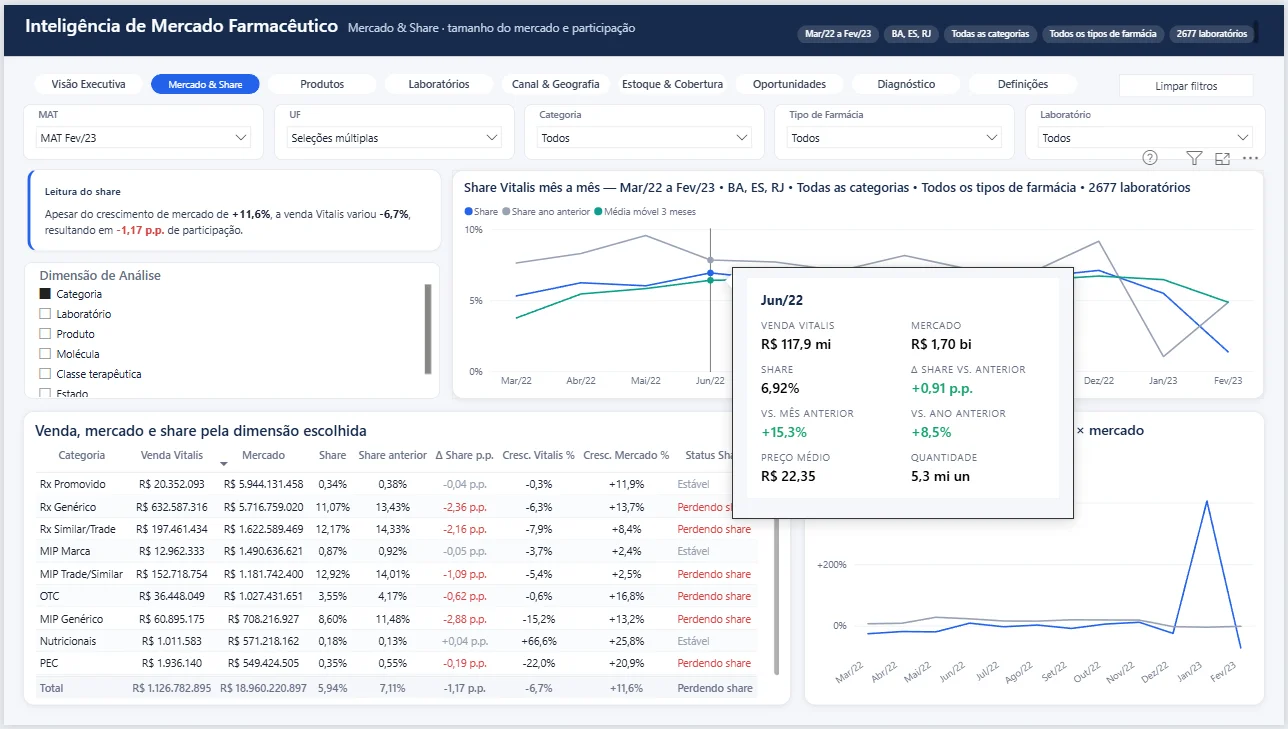Open the Estoque & Cobertura tab
Image resolution: width=1288 pixels, height=729 pixels.
[672, 84]
